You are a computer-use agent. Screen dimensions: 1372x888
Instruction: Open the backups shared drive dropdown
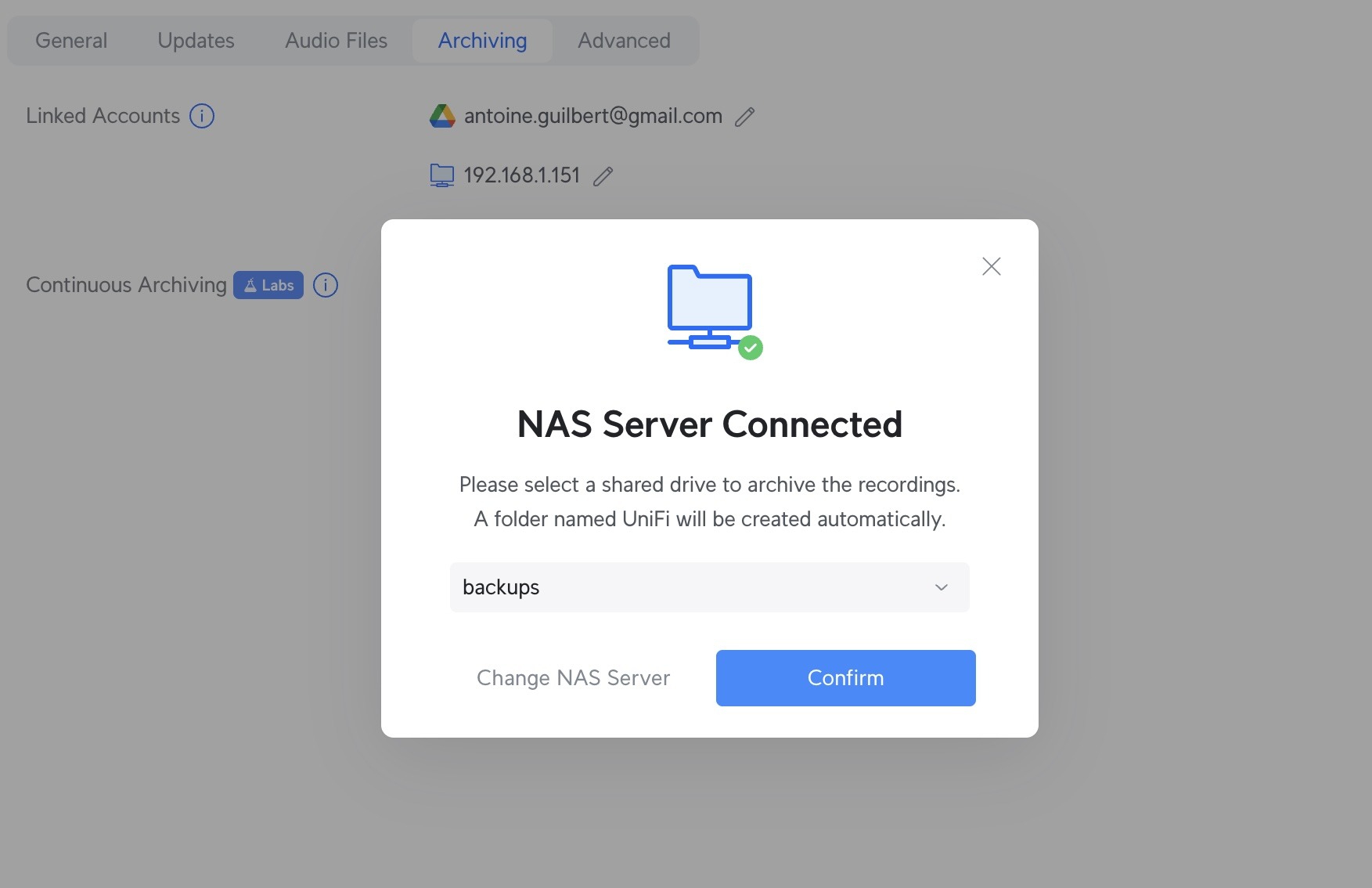tap(710, 587)
